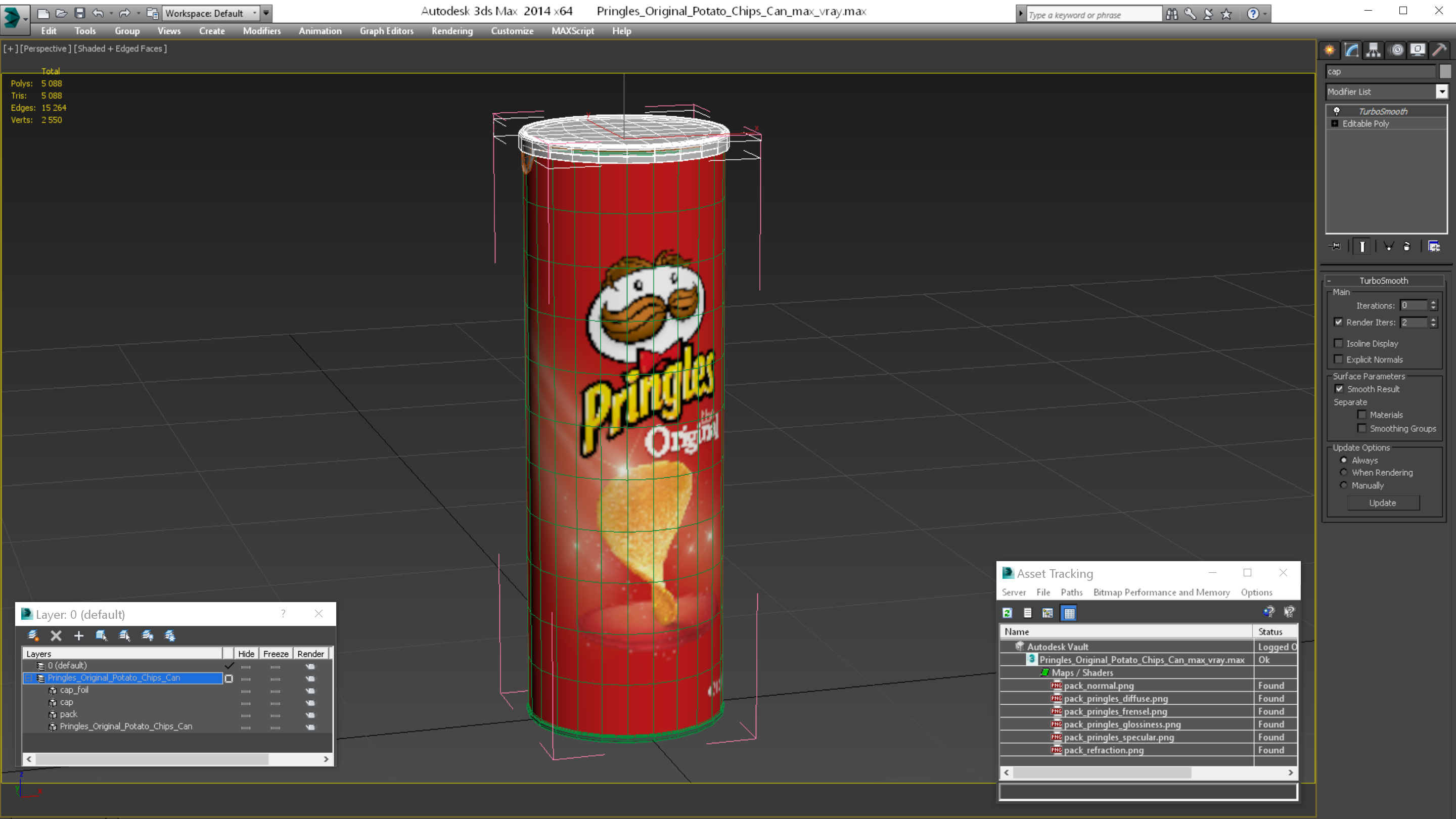
Task: Open the Display command panel tab
Action: click(1418, 51)
